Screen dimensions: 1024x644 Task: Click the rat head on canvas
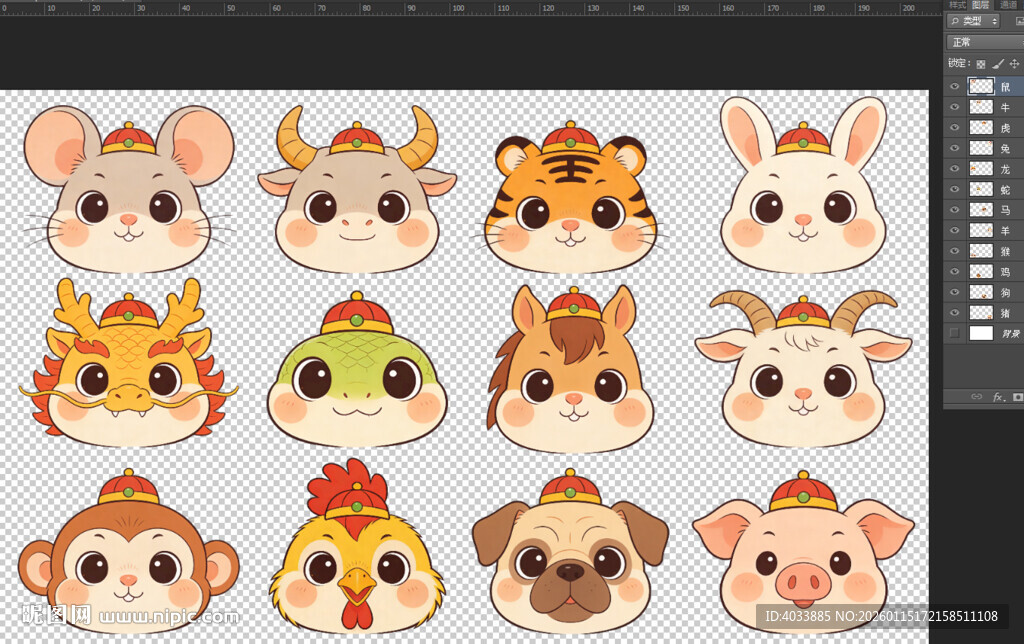pos(129,189)
